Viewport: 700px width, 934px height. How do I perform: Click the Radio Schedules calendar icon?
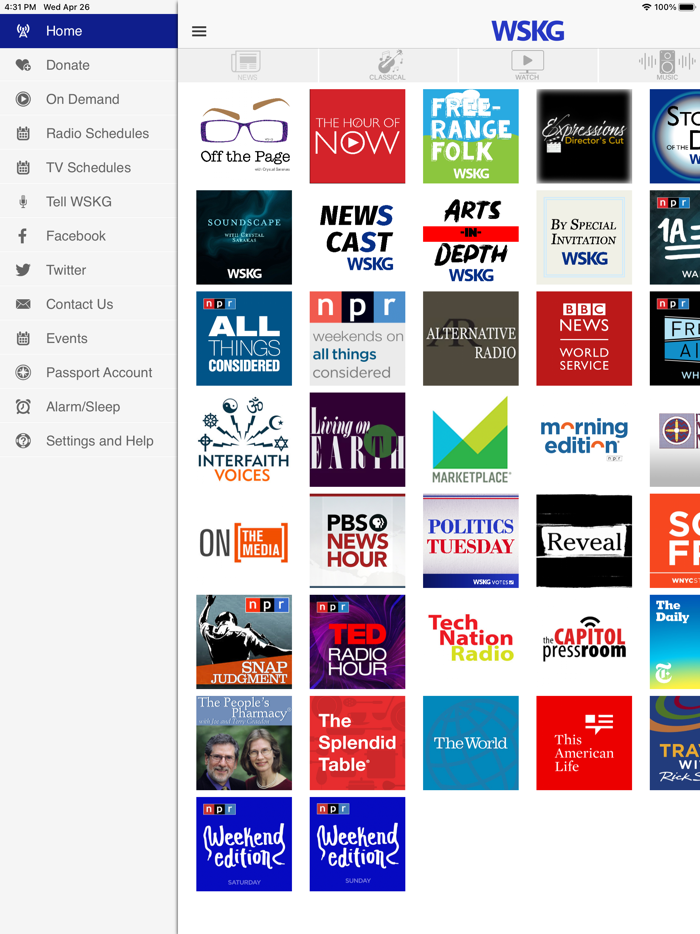23,133
